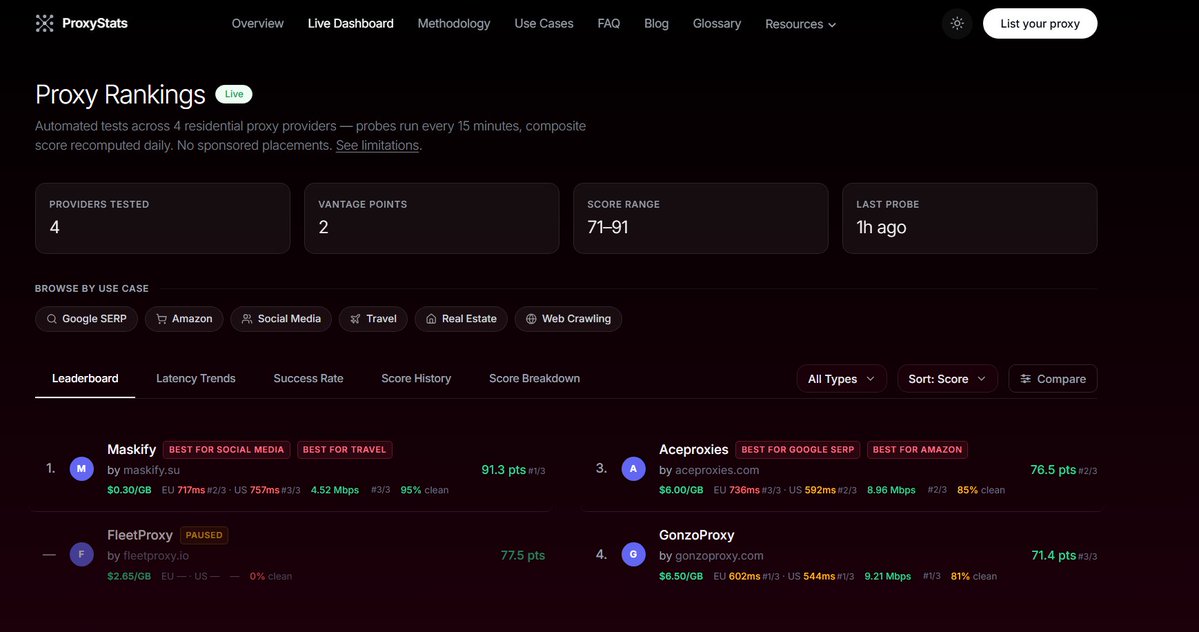The width and height of the screenshot is (1199, 632).
Task: Switch to the Score History tab
Action: pos(416,378)
